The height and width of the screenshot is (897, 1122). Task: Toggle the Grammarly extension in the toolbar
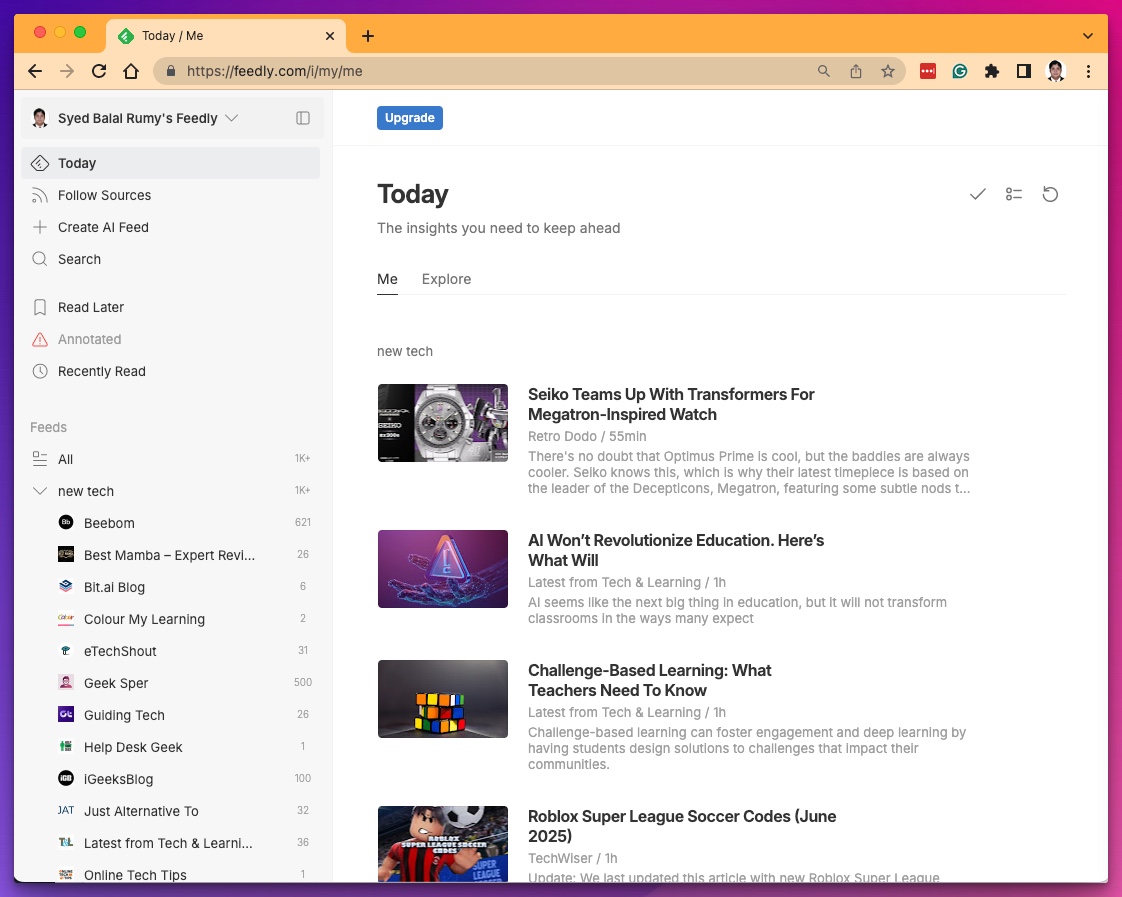(x=960, y=71)
